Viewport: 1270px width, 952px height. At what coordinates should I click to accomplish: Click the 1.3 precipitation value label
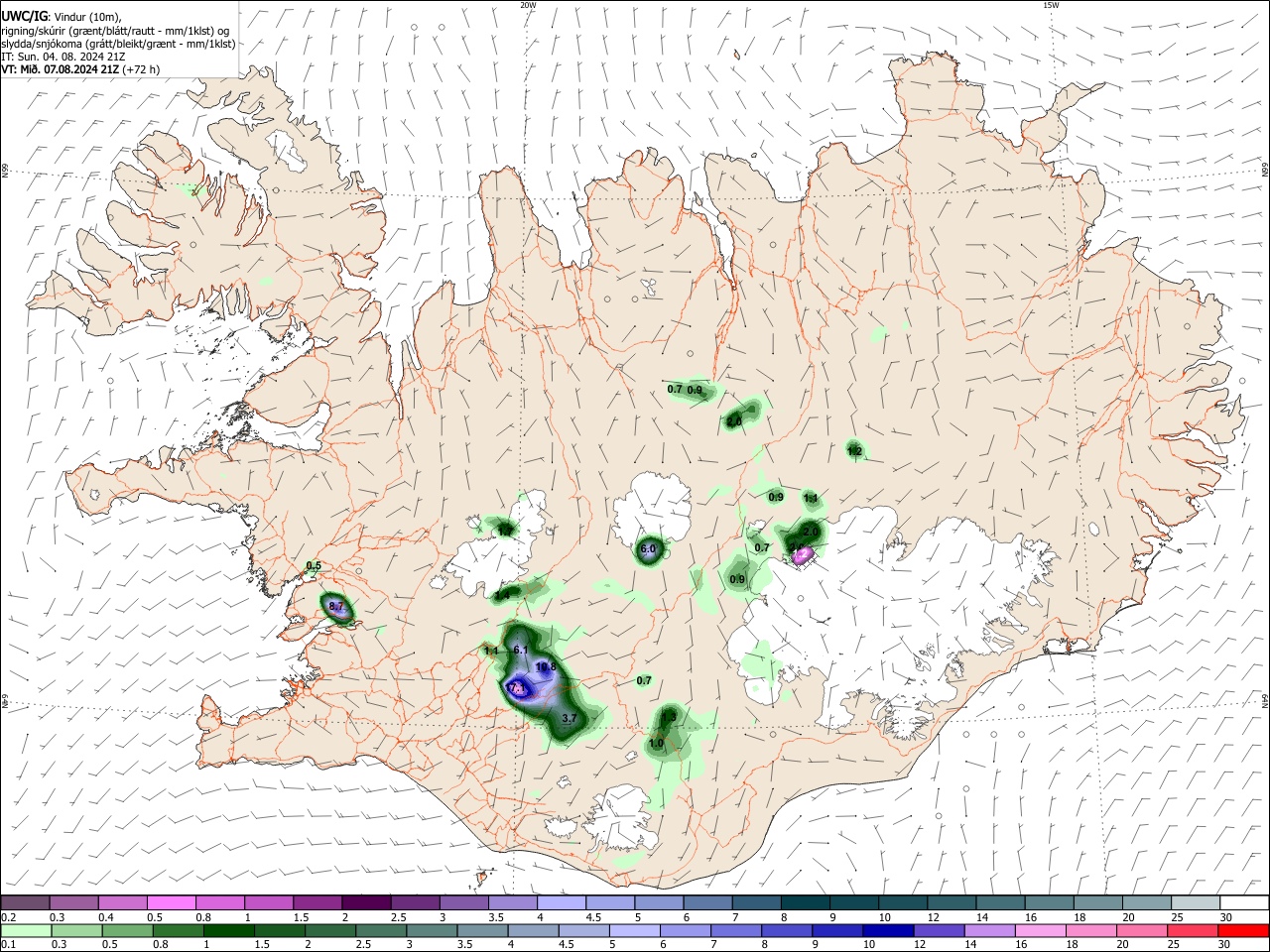point(669,717)
